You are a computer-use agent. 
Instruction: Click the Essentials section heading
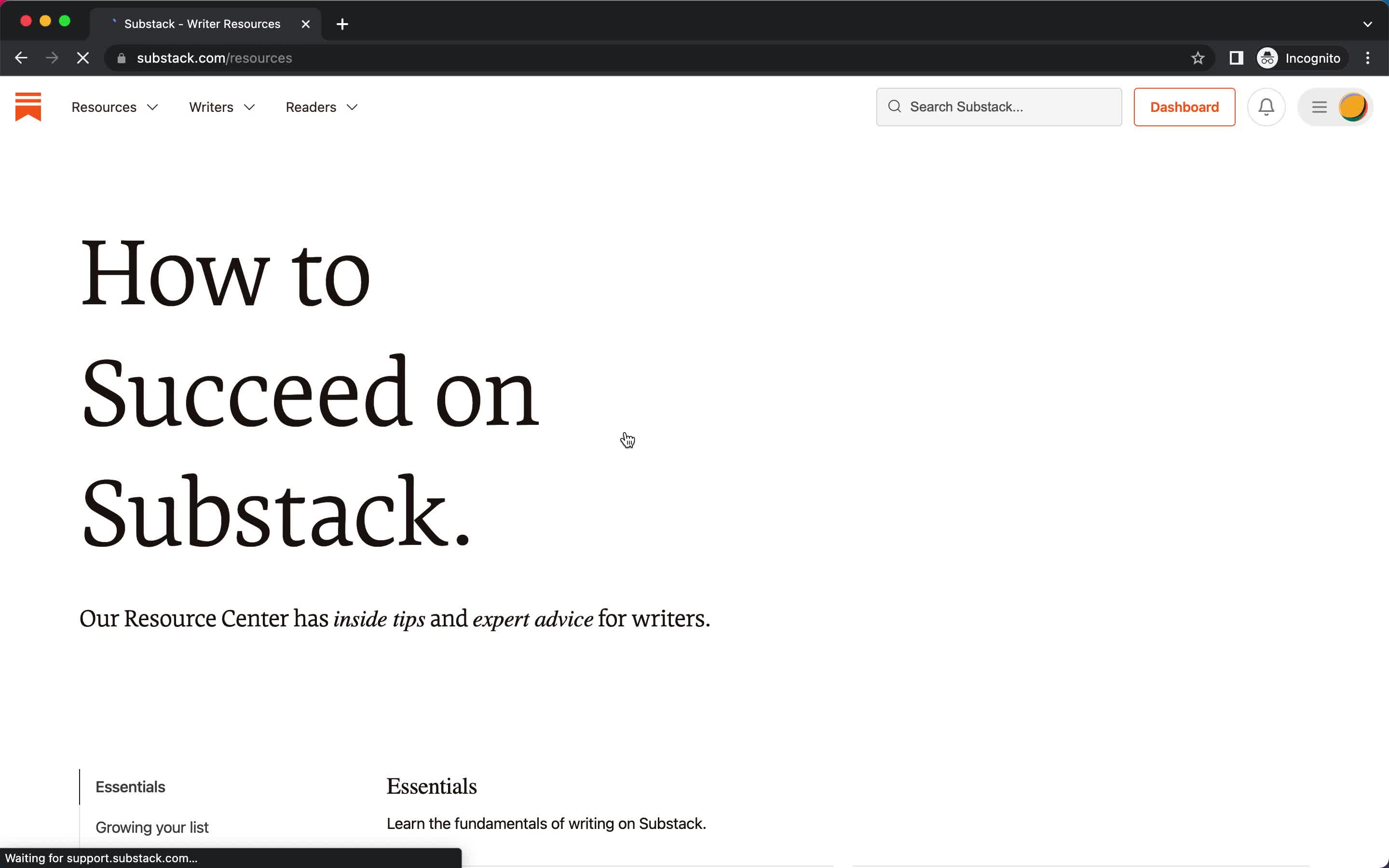[432, 786]
